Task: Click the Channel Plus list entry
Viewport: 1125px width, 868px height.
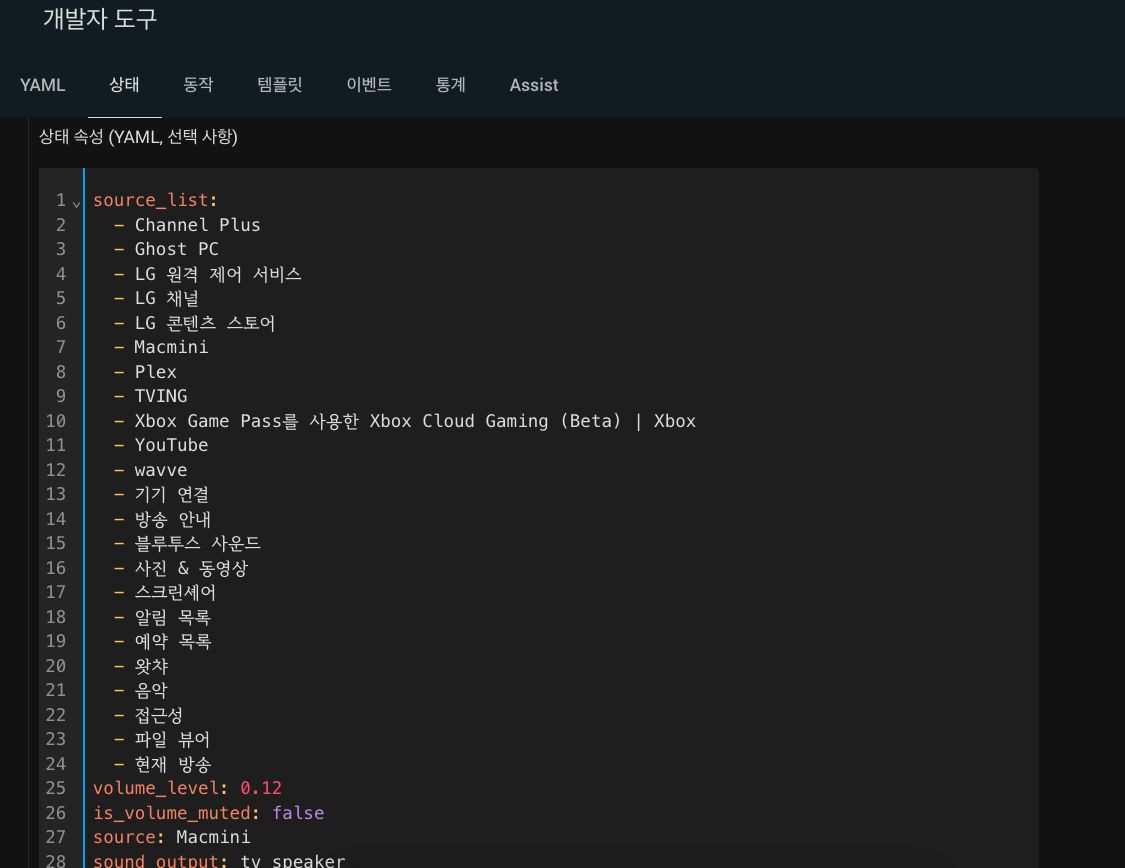Action: point(197,225)
